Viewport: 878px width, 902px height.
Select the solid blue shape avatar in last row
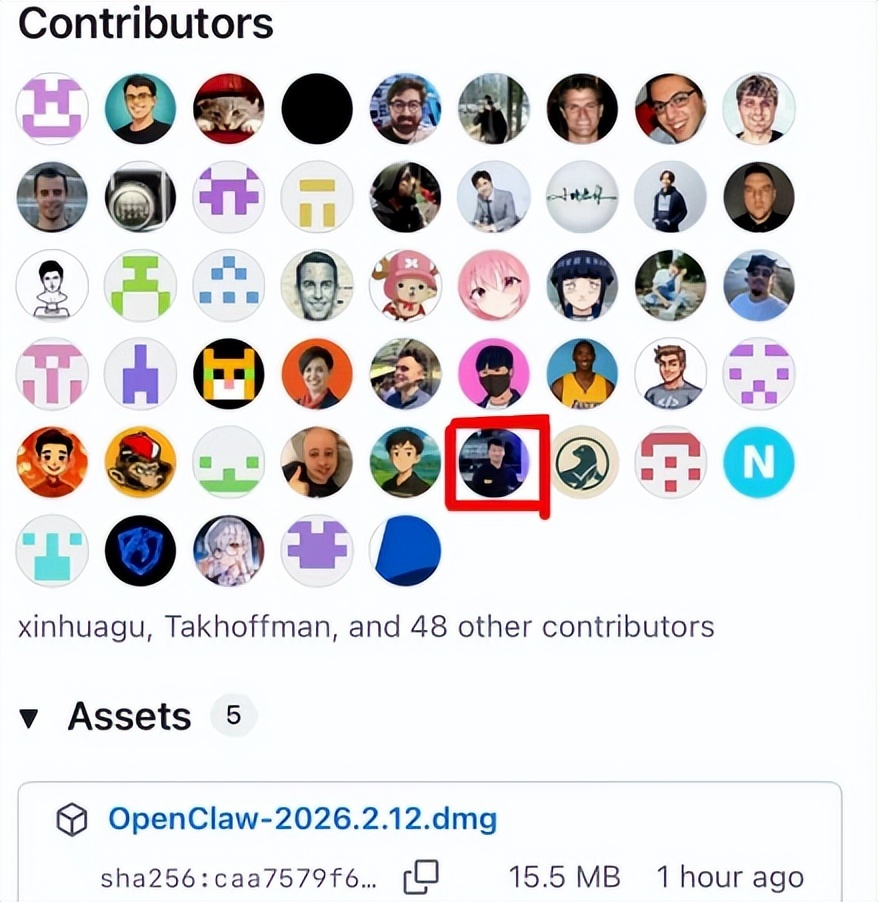coord(406,551)
